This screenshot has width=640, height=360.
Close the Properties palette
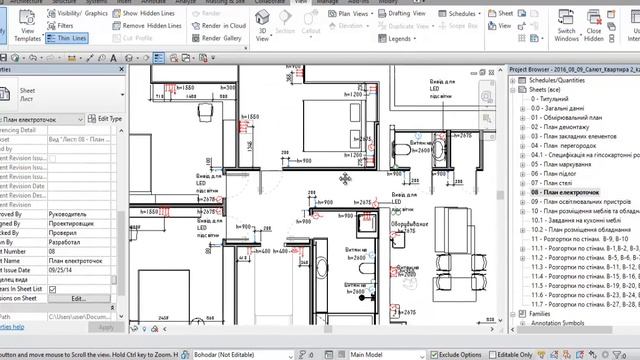[x=121, y=69]
